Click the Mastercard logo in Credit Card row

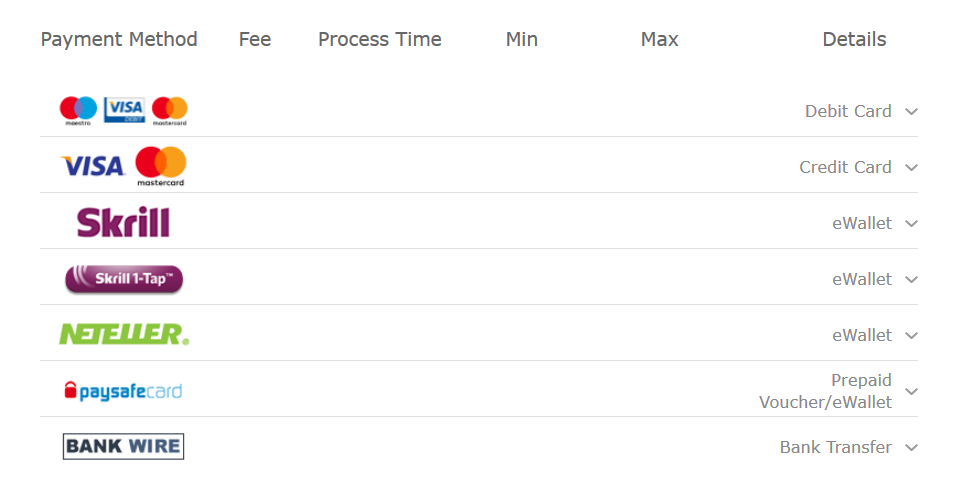point(161,166)
